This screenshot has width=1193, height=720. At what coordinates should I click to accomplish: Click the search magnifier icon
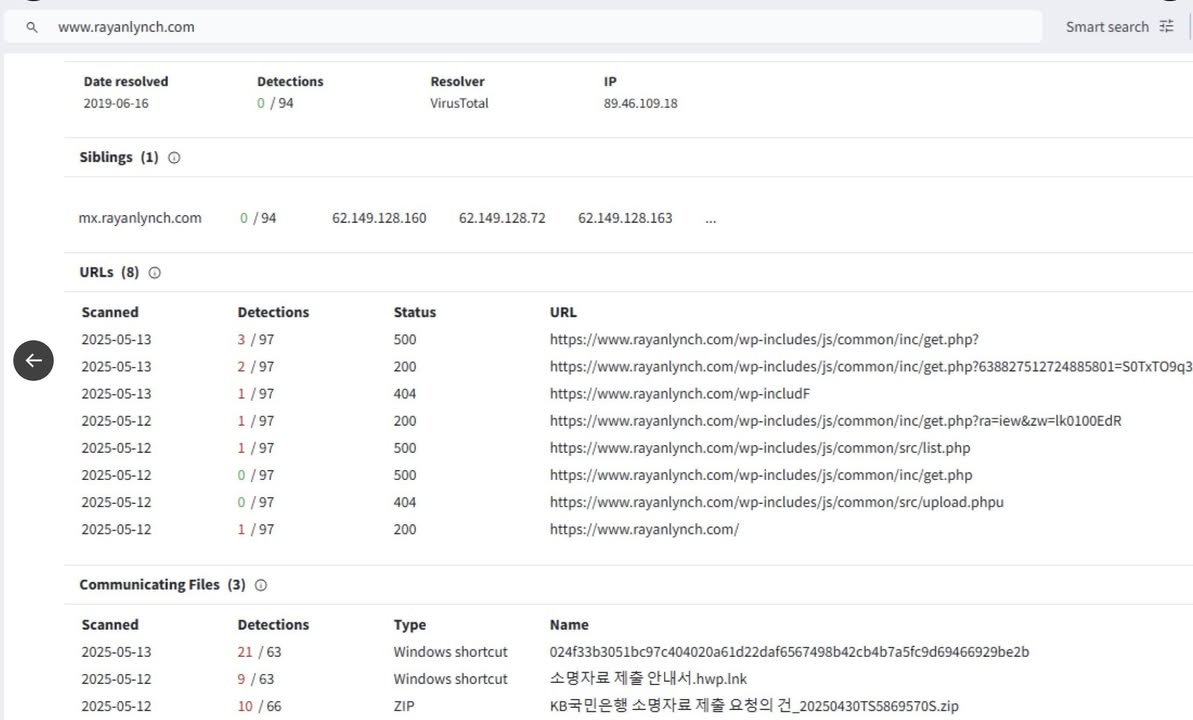click(x=31, y=27)
